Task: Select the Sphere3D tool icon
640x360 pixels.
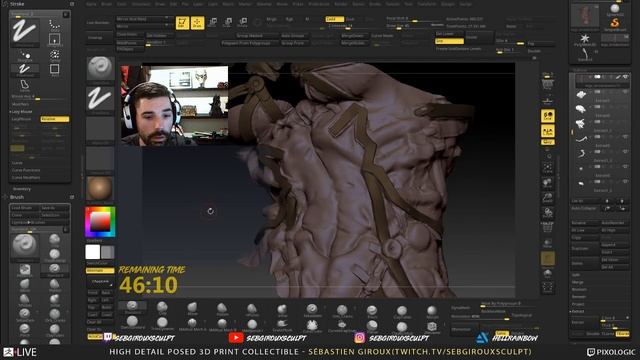Action: pos(614,9)
